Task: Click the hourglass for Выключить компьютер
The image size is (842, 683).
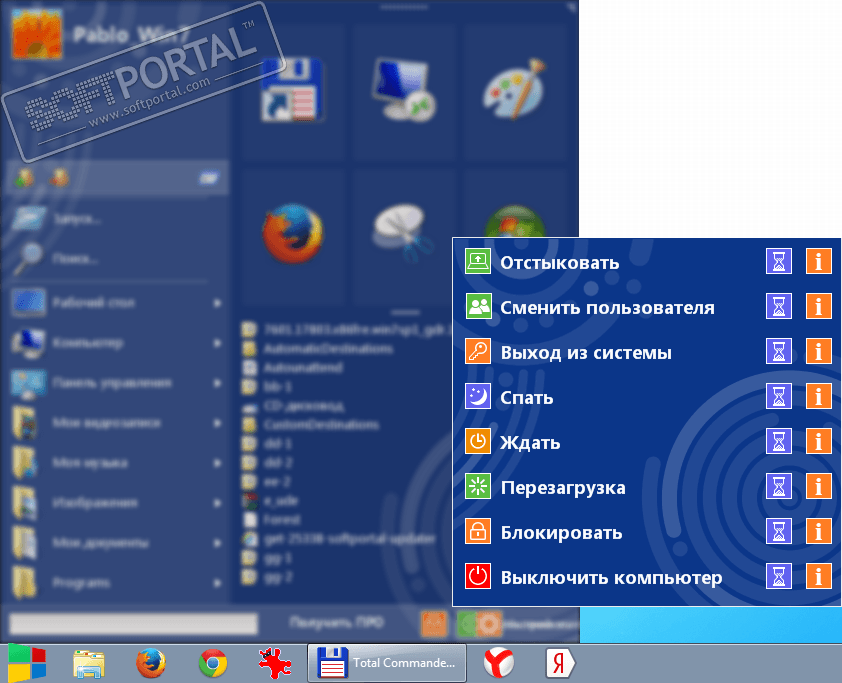Action: pos(779,577)
